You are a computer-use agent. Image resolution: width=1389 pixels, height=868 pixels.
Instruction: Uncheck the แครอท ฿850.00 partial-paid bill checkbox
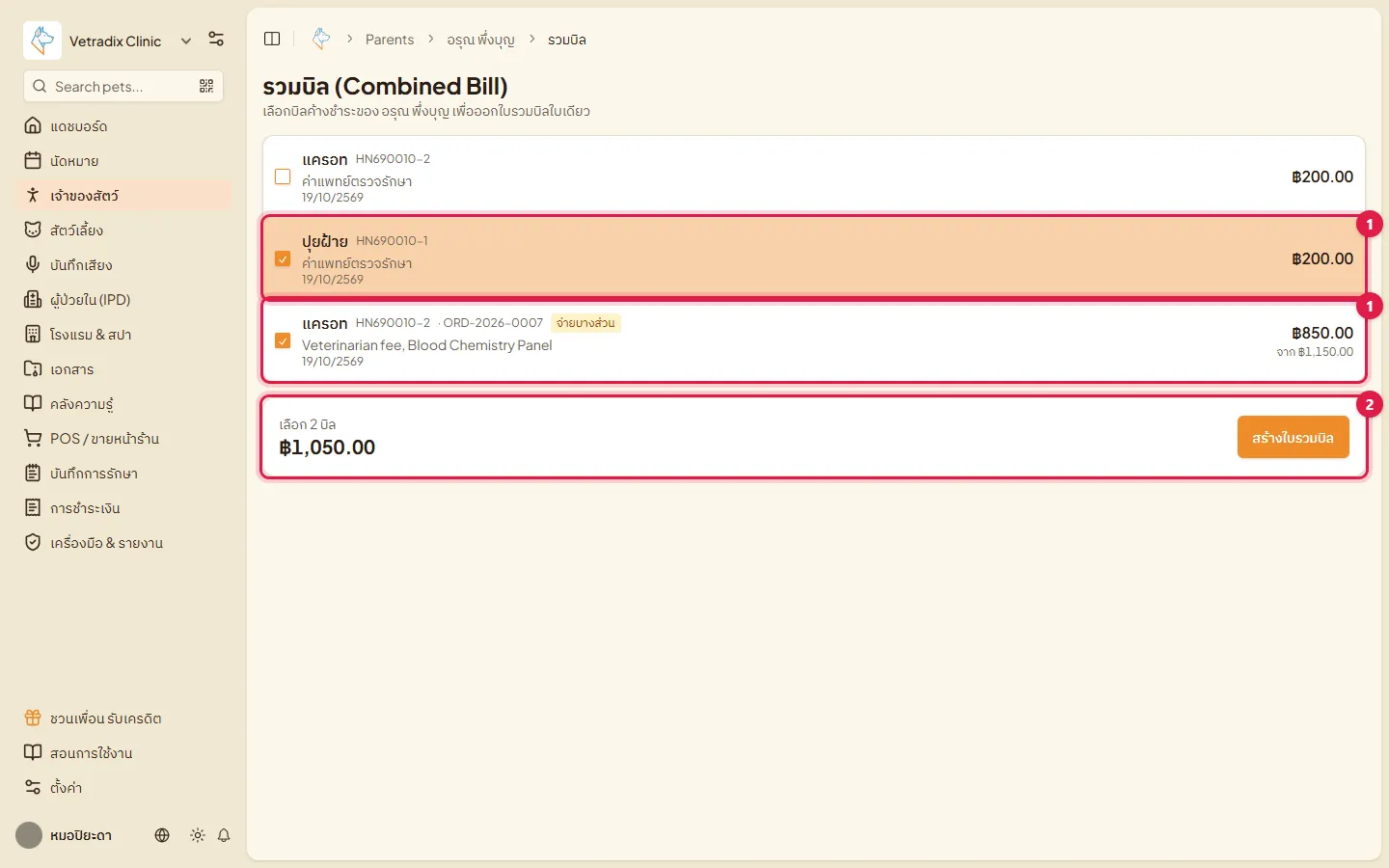[283, 340]
